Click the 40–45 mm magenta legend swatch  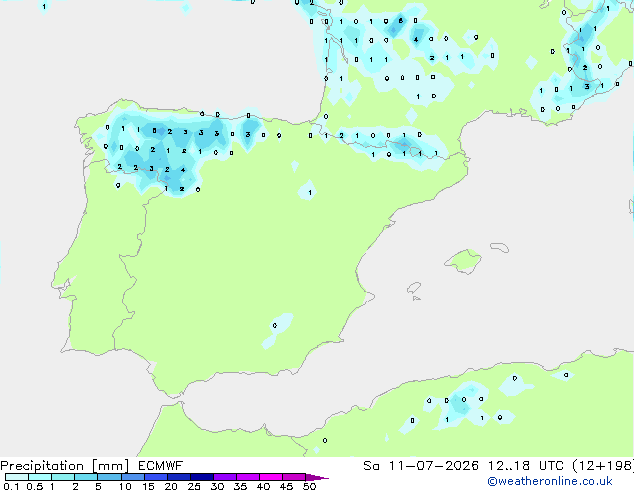click(271, 477)
